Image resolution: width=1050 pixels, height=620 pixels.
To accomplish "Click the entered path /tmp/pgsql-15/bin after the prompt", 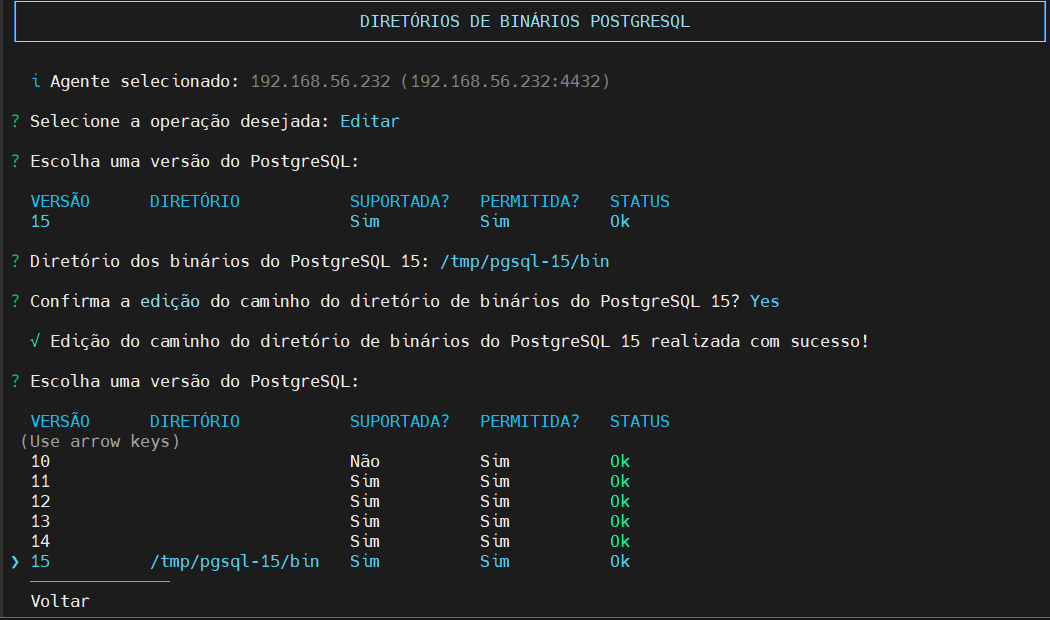I will (x=524, y=261).
